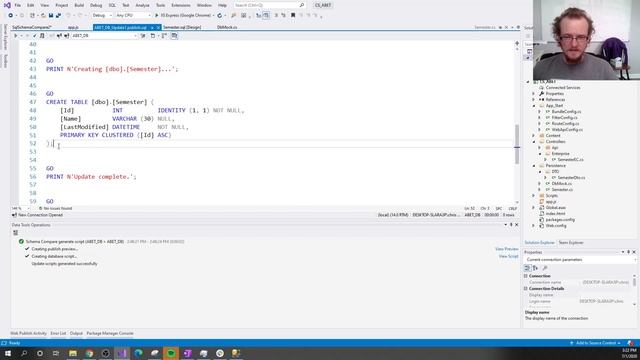Expand the Properties node in Solution Explorer
The image size is (640, 360).
(533, 94)
